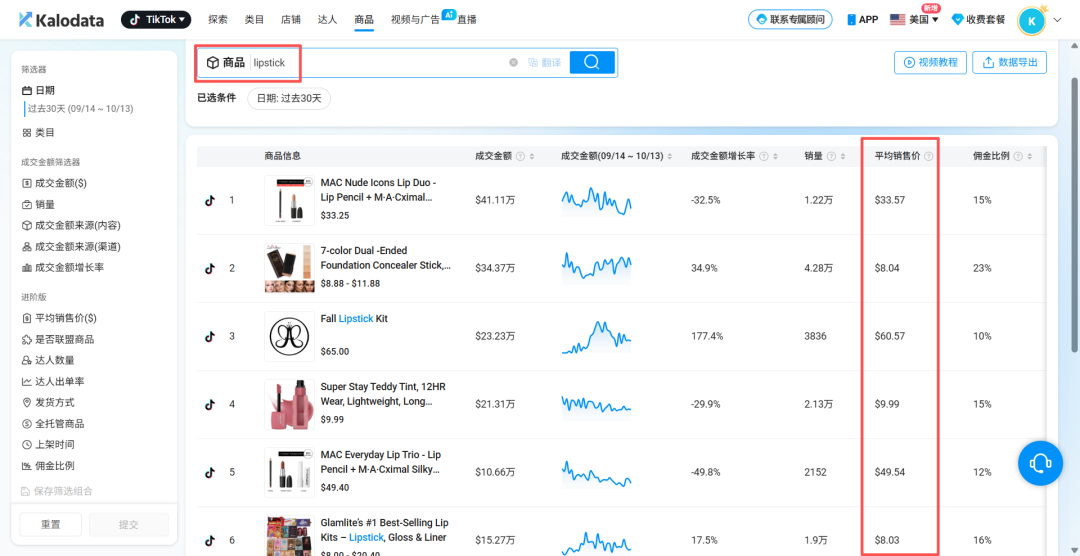Click the blue search magnifier button
Screen dimensions: 1080x556
pos(592,62)
